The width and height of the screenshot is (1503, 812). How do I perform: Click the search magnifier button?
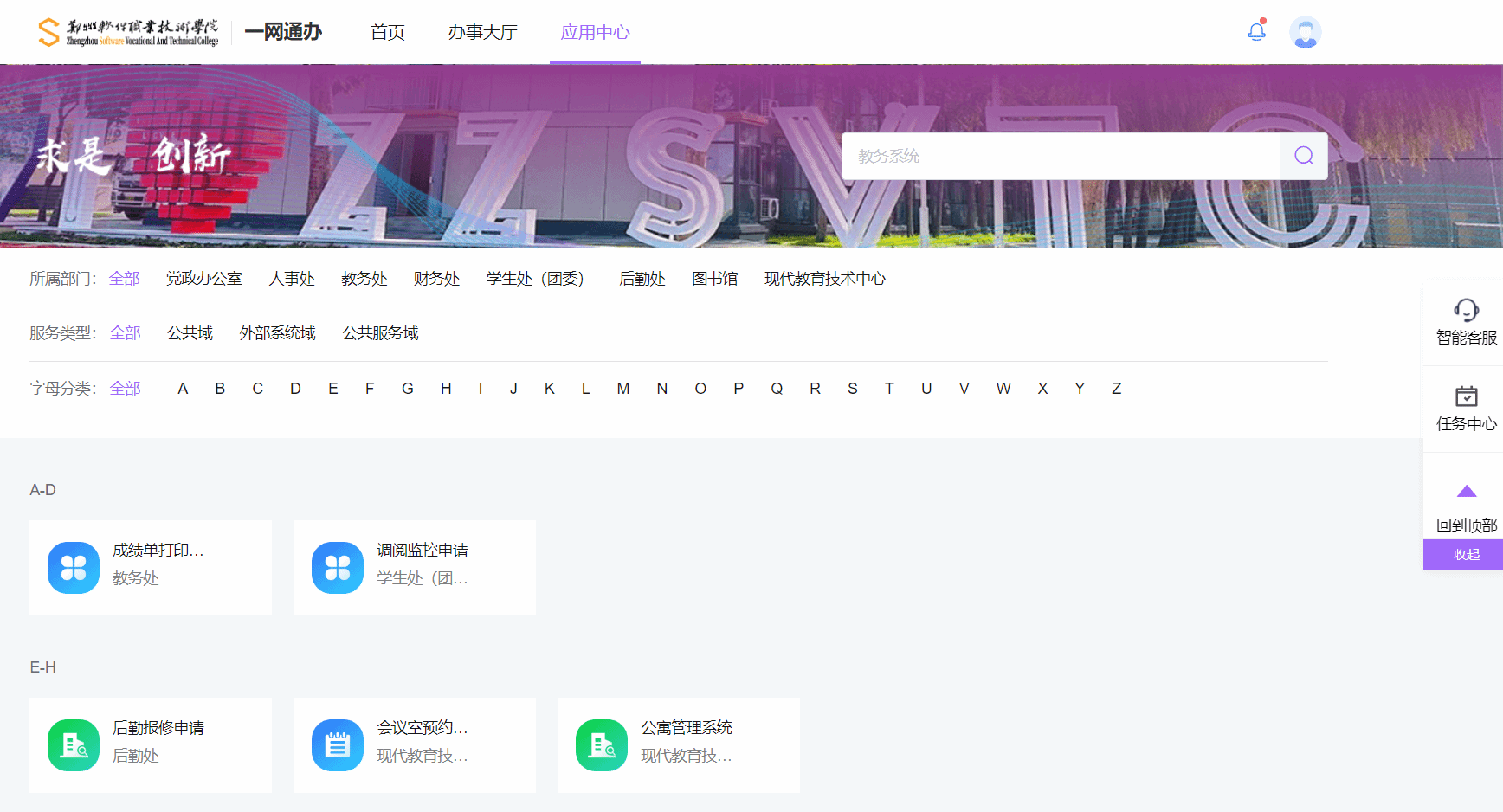1303,156
